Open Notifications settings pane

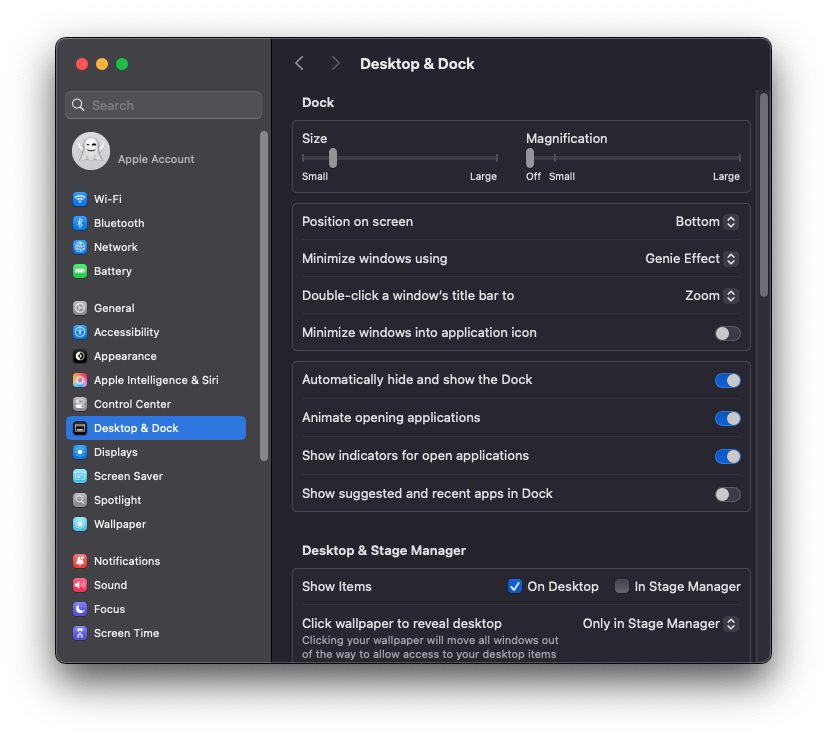point(156,561)
